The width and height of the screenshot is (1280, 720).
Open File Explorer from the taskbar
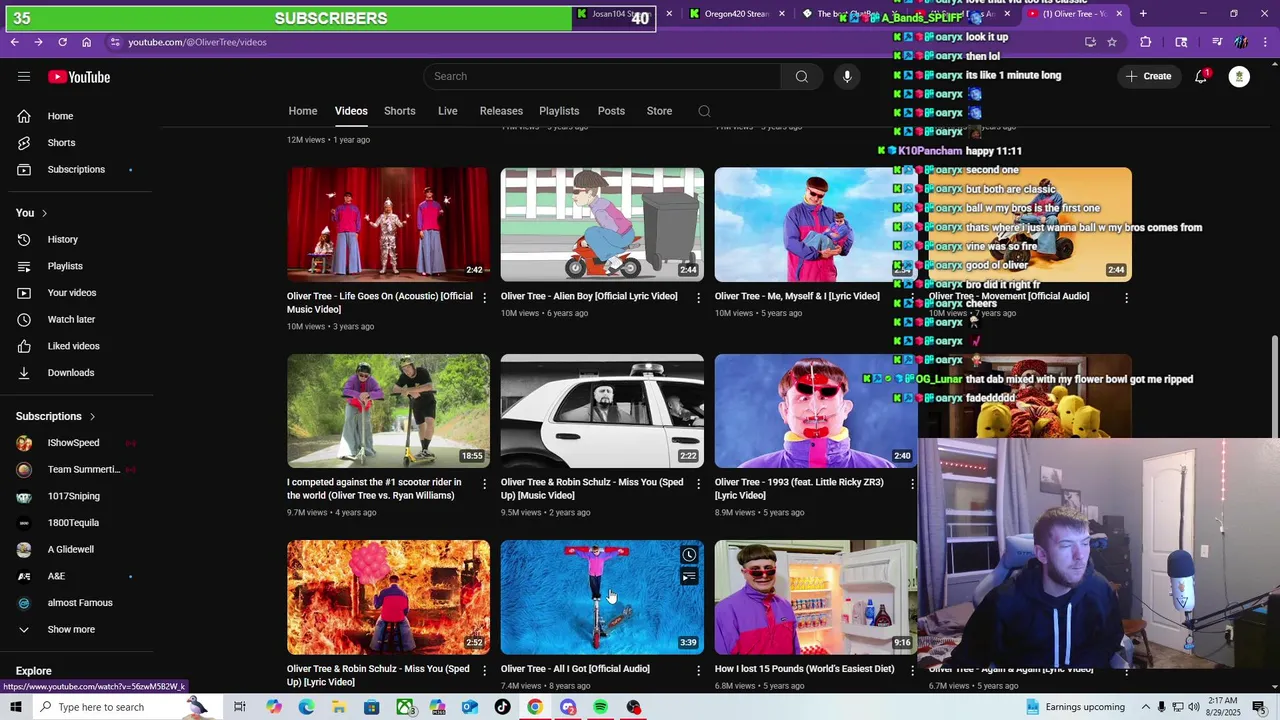pos(339,707)
